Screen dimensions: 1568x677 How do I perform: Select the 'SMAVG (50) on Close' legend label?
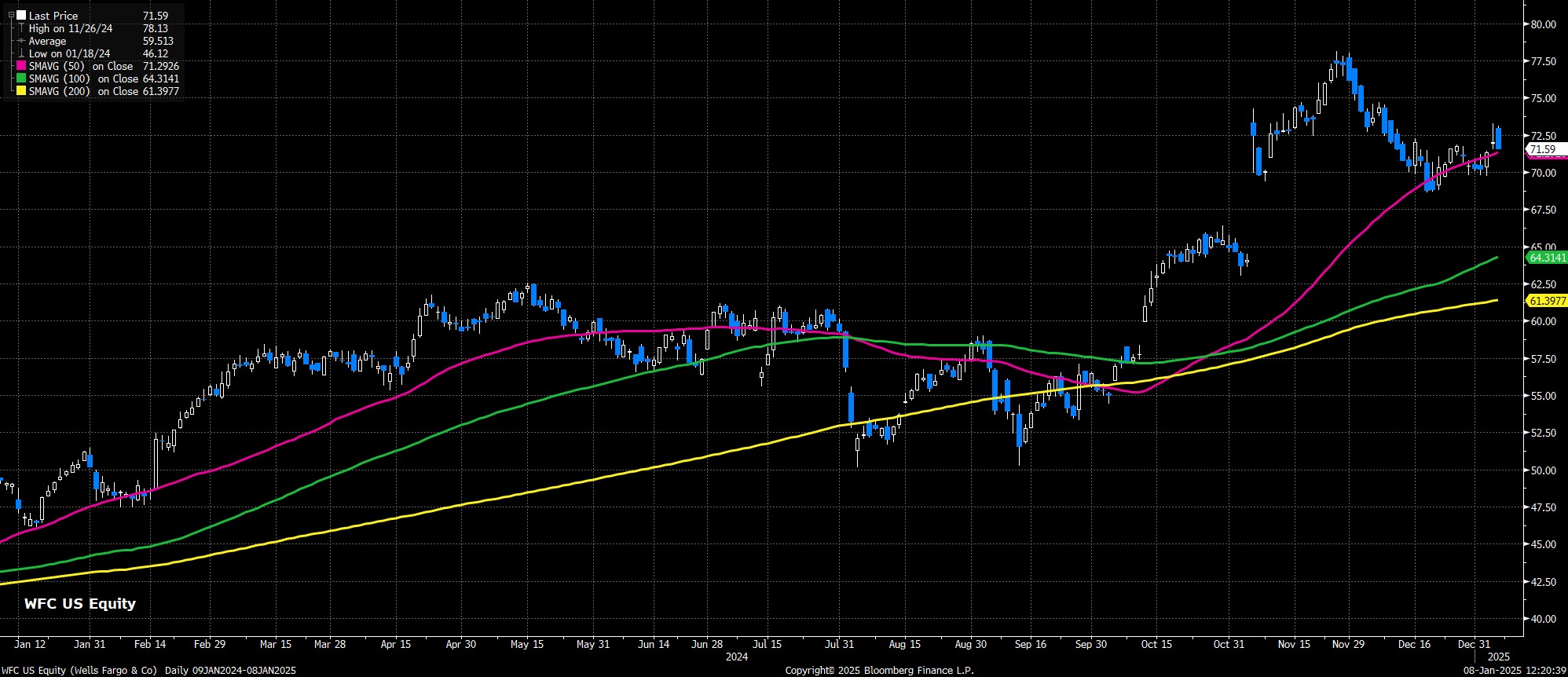[x=81, y=66]
